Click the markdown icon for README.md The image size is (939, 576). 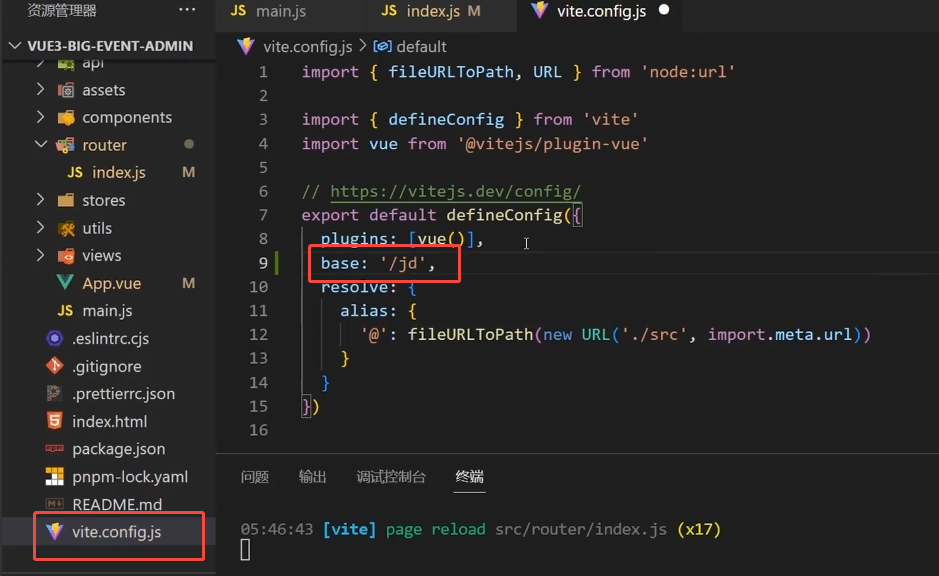click(x=54, y=504)
